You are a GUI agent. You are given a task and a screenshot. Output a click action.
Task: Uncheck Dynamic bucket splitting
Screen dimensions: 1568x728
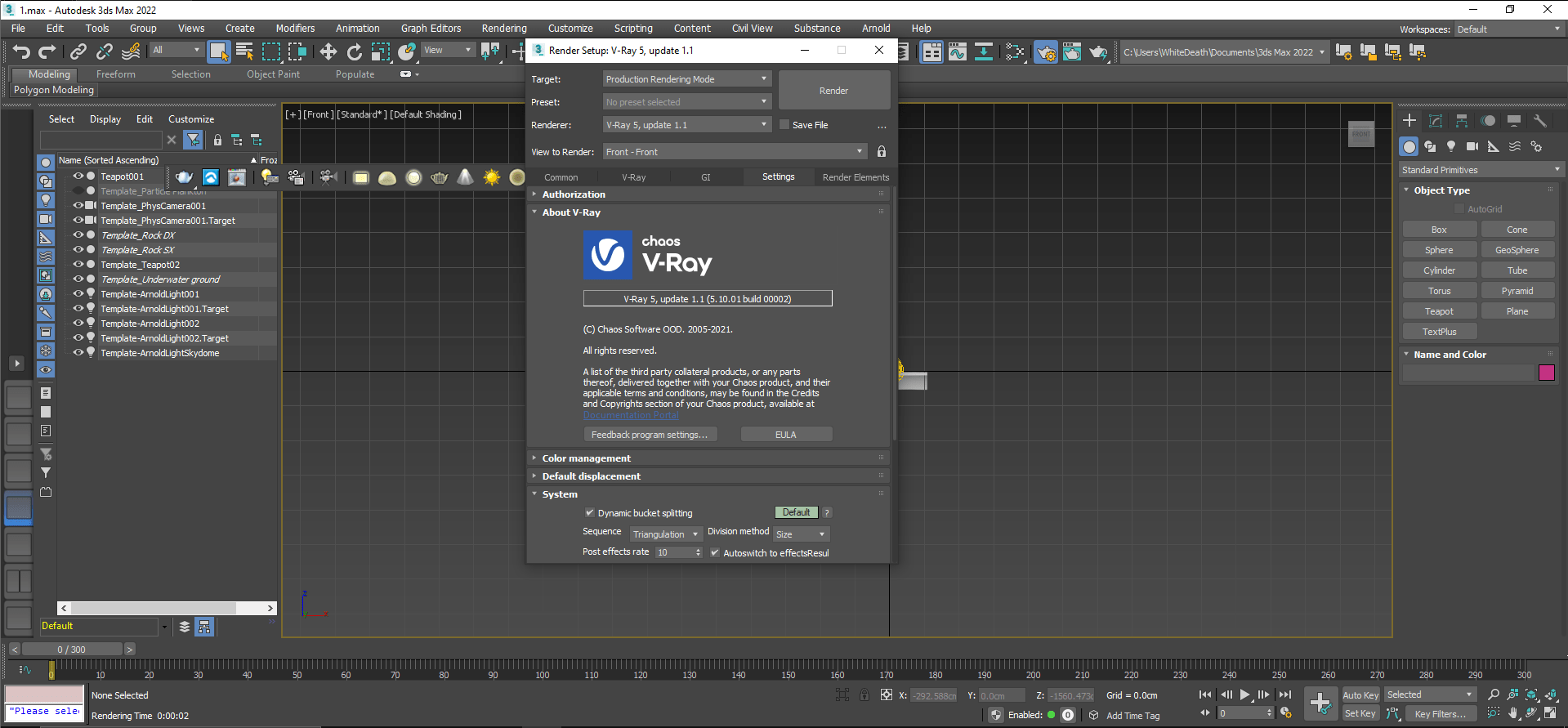point(589,513)
